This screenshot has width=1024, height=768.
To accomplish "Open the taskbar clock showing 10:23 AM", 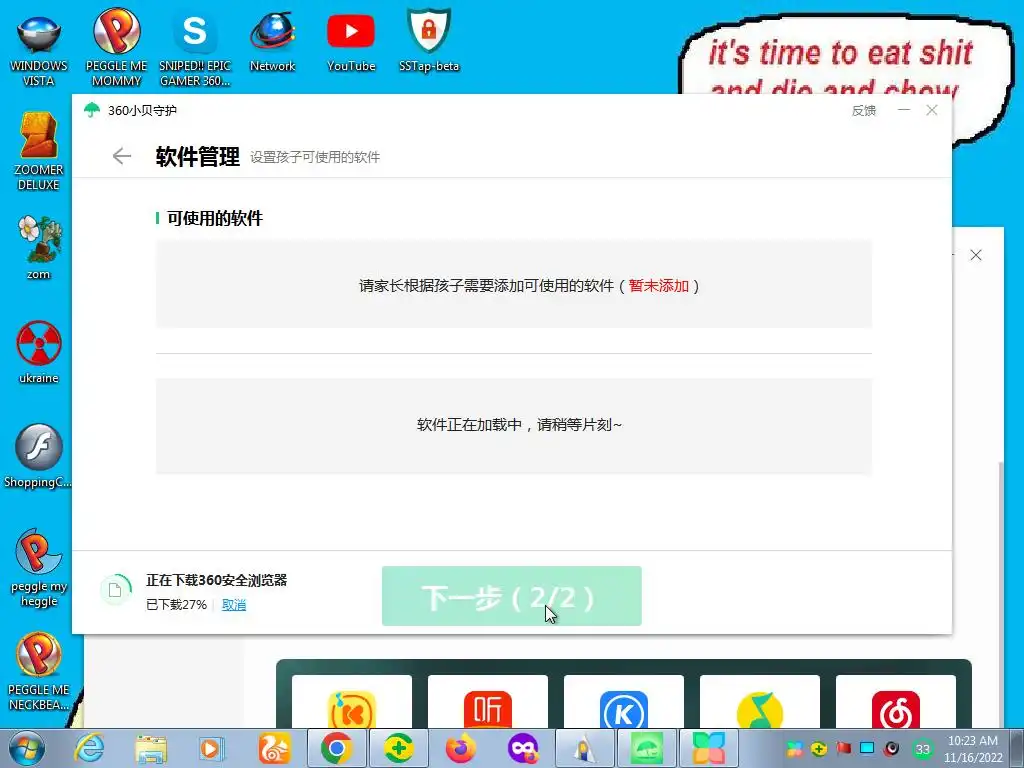I will tap(972, 749).
